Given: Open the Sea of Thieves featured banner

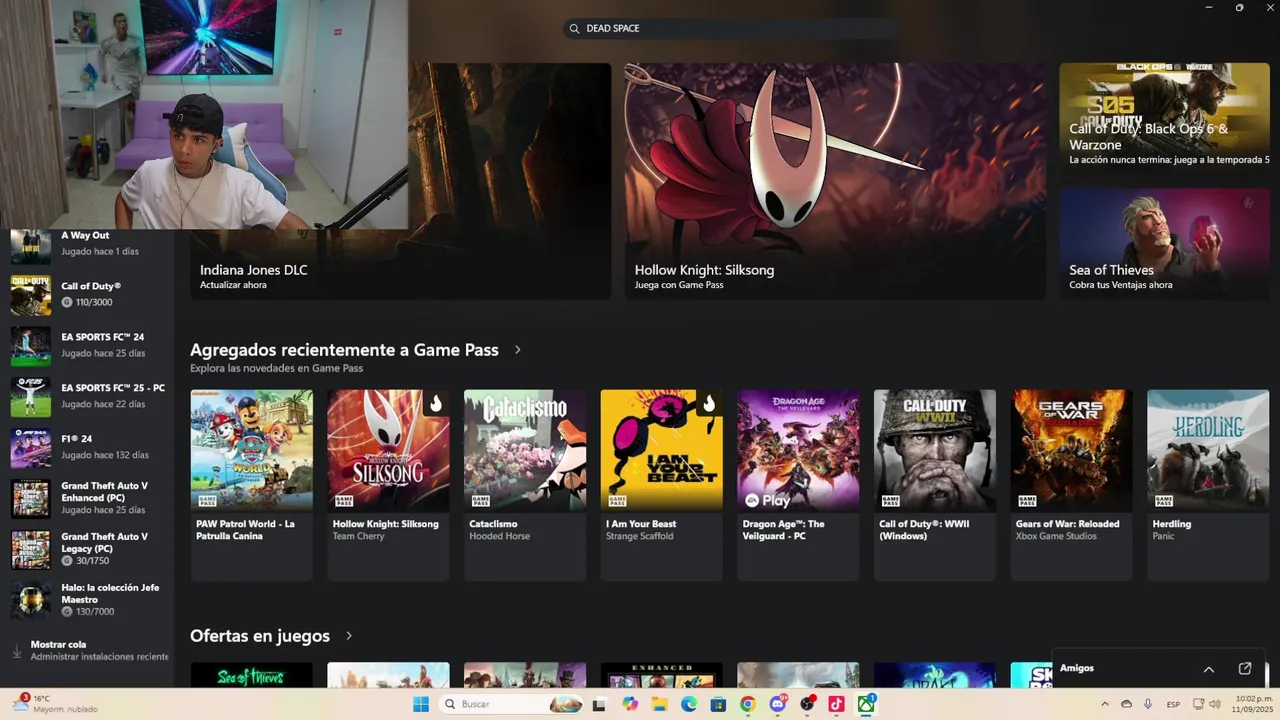Looking at the screenshot, I should [1164, 243].
